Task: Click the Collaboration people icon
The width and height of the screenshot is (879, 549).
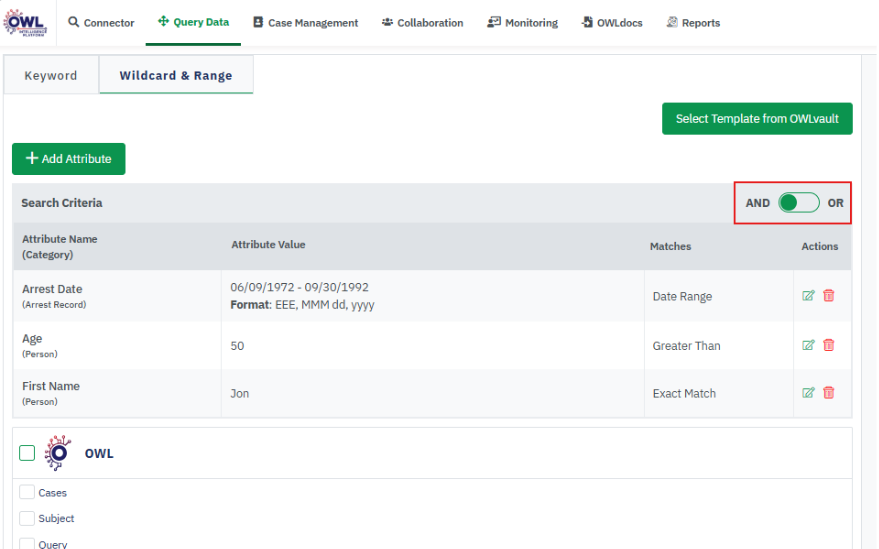Action: (387, 22)
